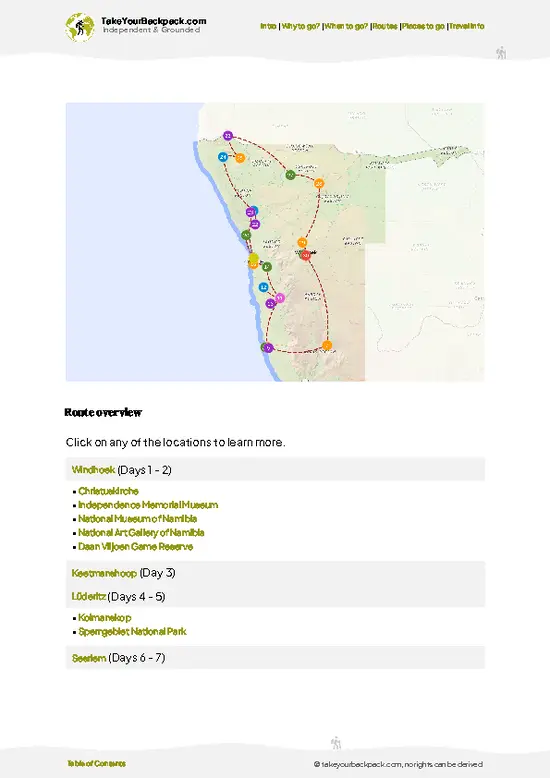Select the blue marker numbered 24

click(x=223, y=157)
